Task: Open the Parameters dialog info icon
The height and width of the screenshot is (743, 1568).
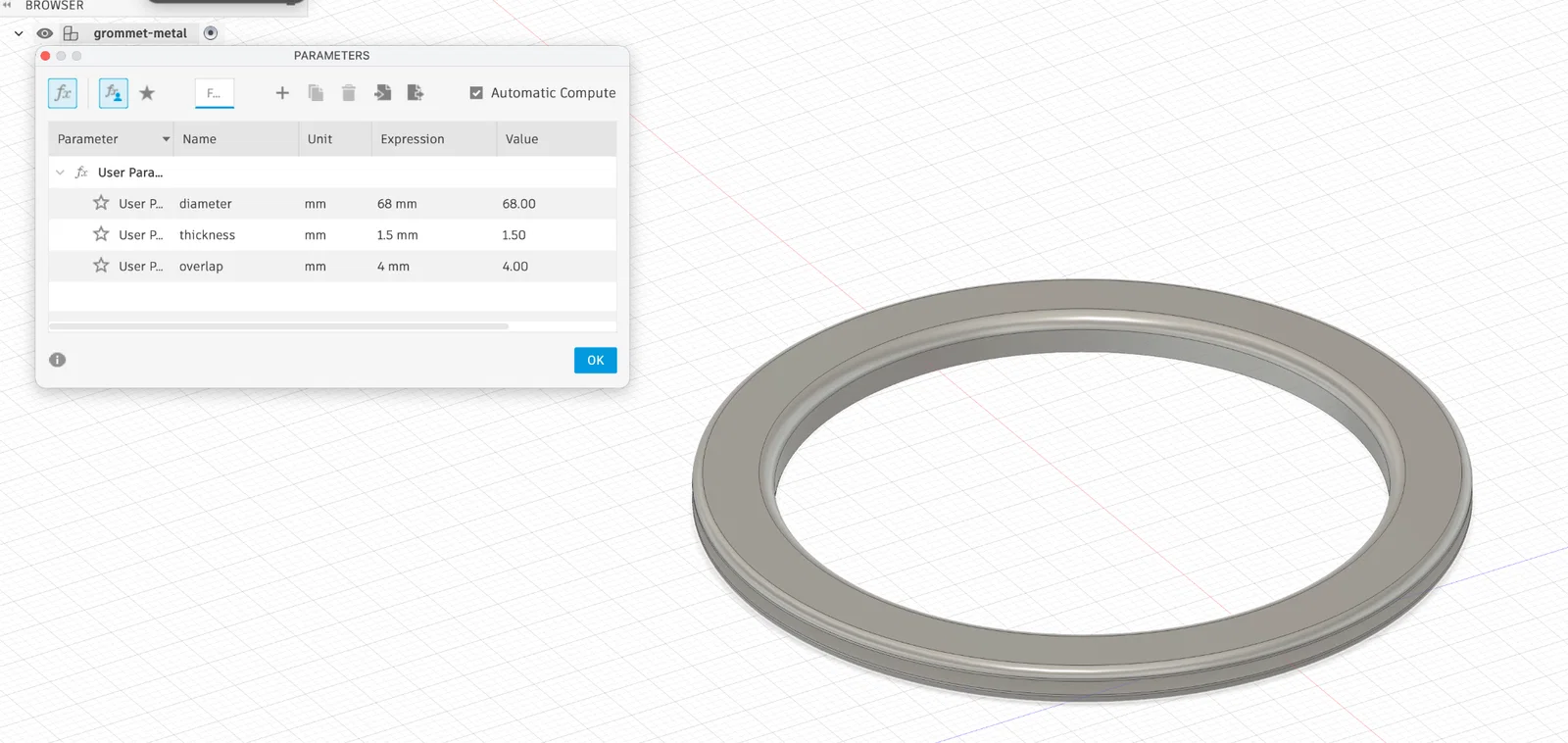Action: [x=58, y=360]
